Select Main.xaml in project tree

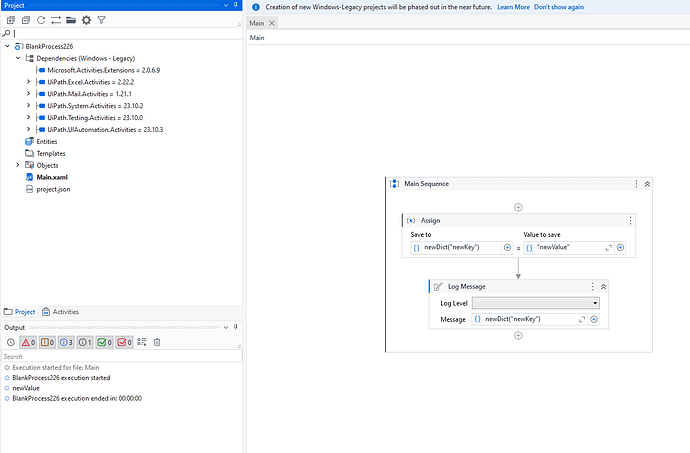[x=52, y=177]
